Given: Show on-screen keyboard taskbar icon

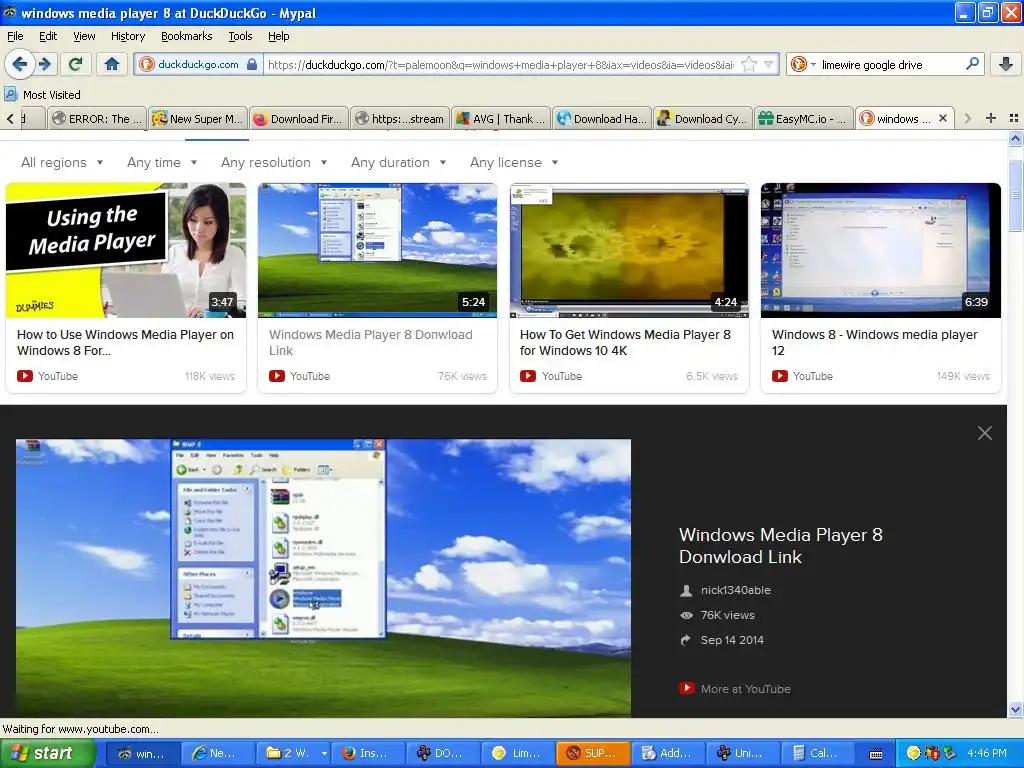Looking at the screenshot, I should pyautogui.click(x=876, y=754).
